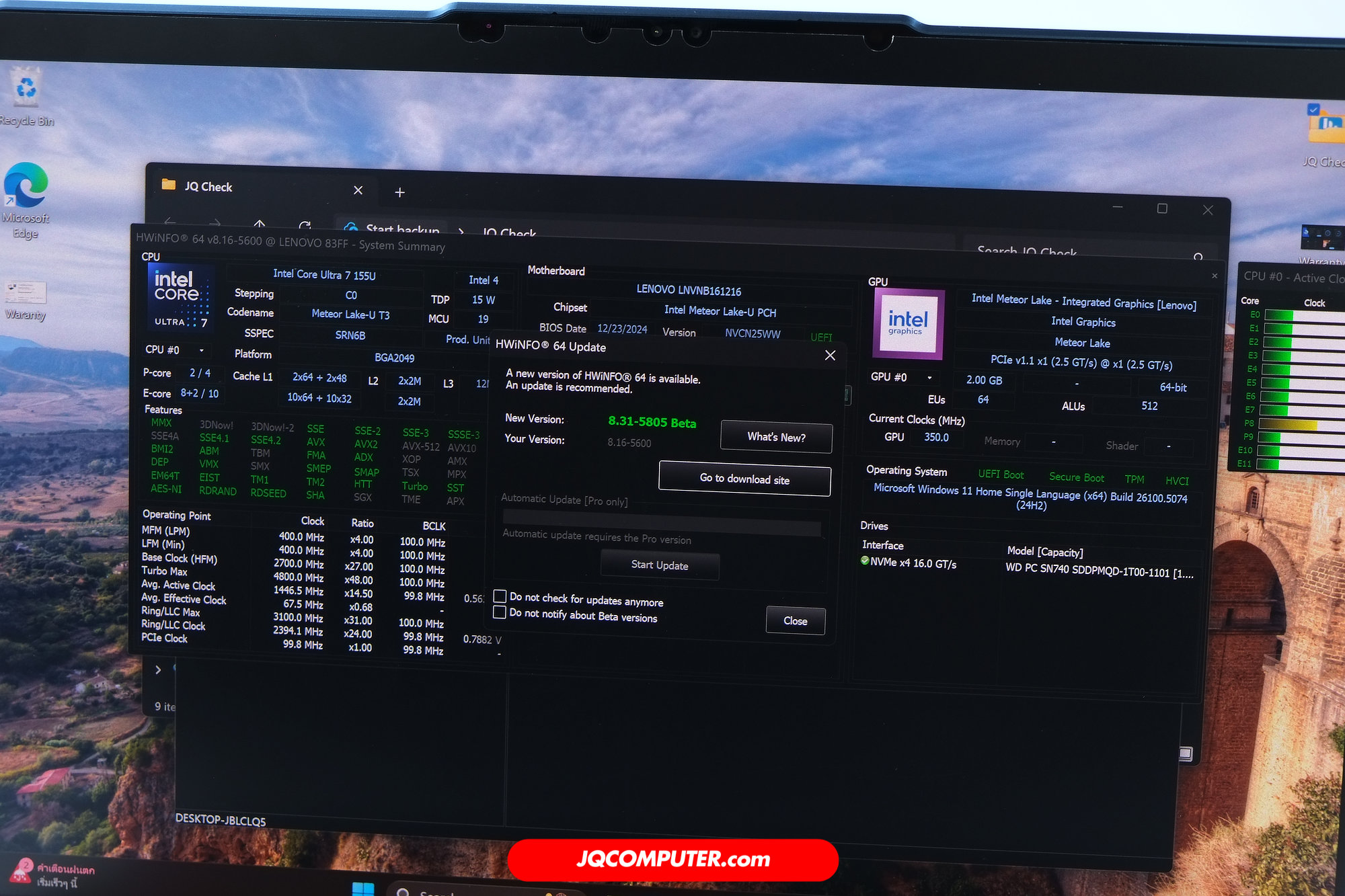Click Start backup in address bar
Viewport: 1345px width, 896px height.
point(402,230)
